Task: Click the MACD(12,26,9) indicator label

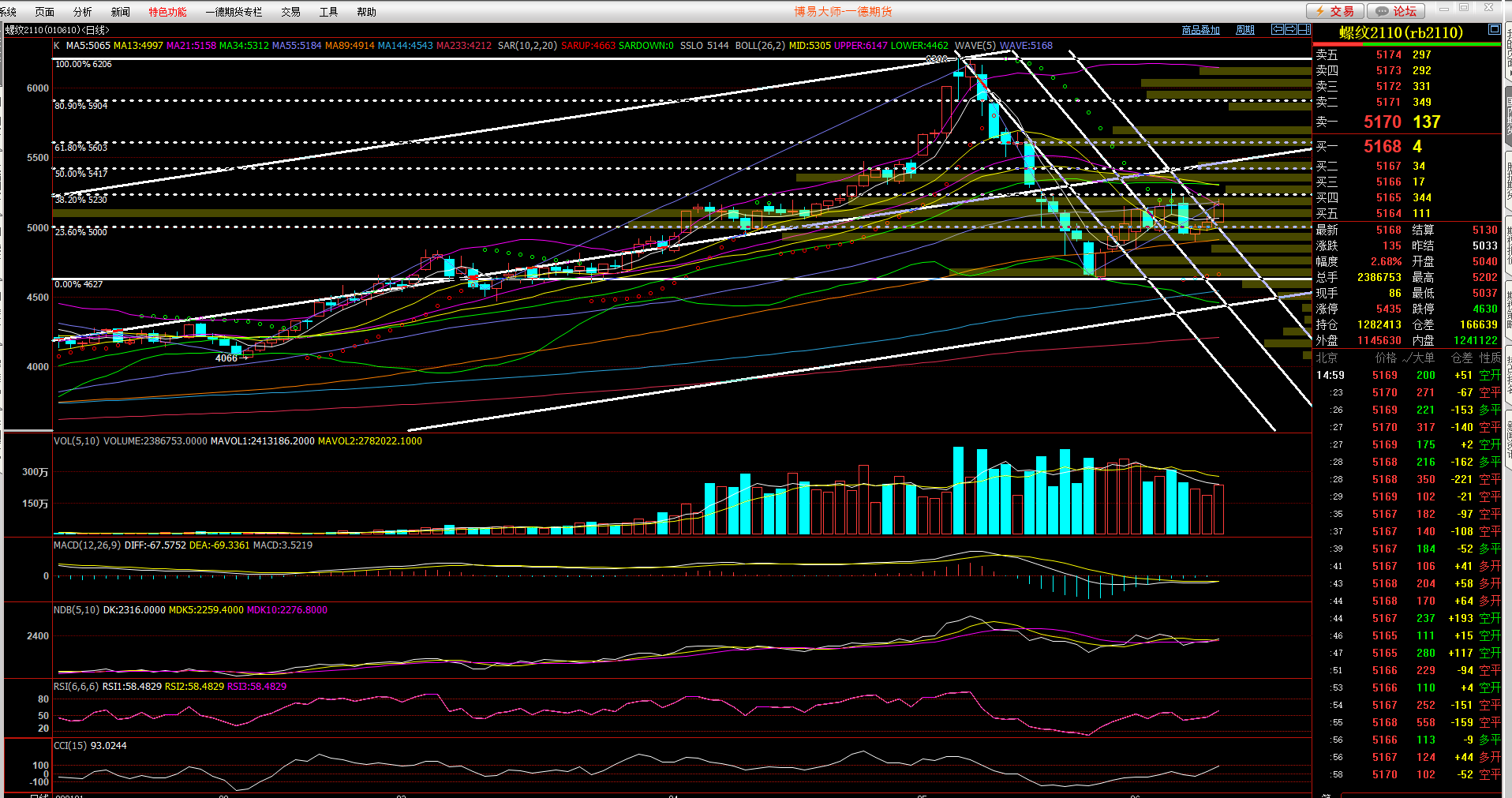Action: click(x=87, y=545)
